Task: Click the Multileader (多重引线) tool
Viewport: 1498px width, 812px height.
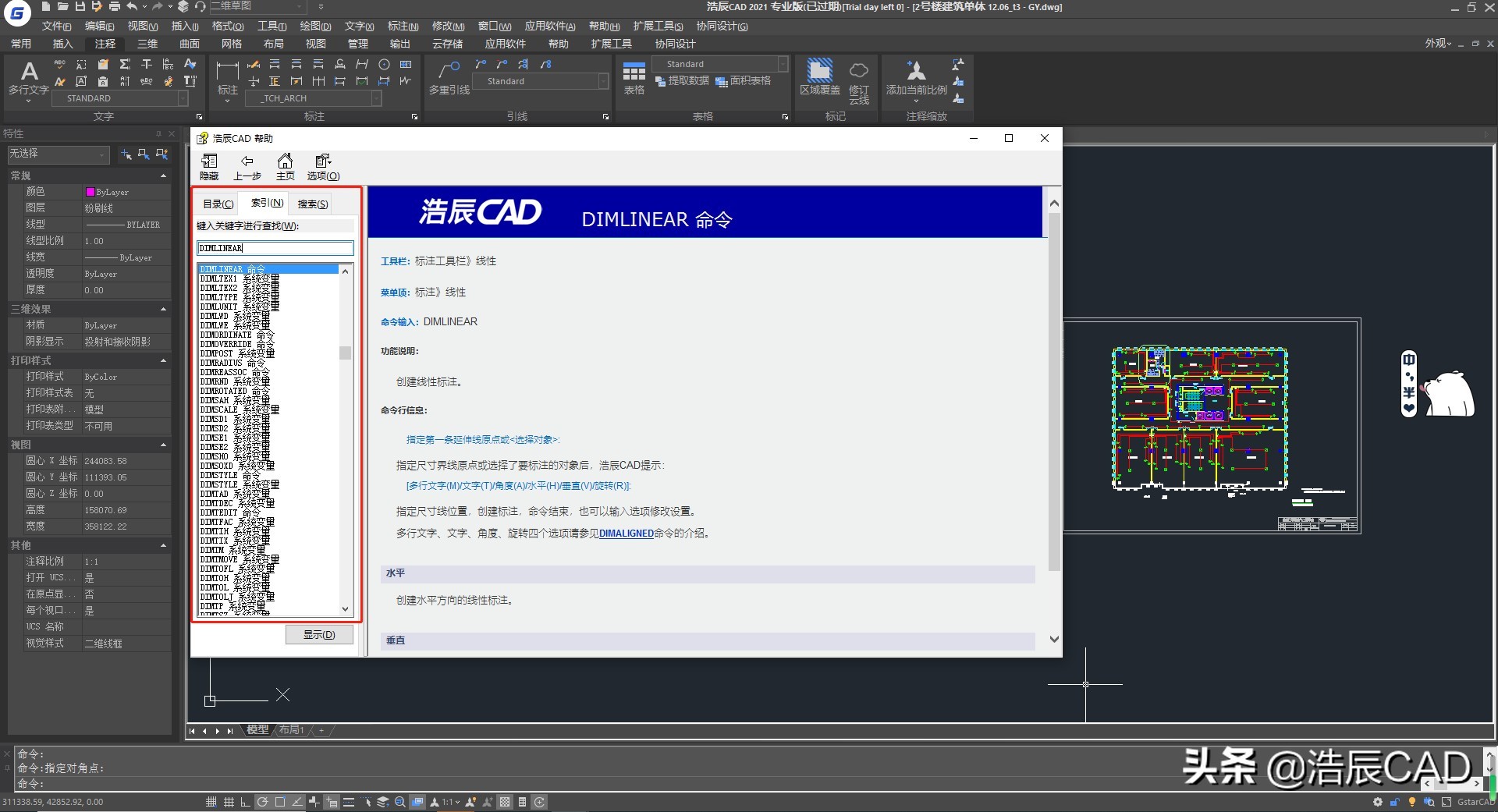Action: (449, 79)
